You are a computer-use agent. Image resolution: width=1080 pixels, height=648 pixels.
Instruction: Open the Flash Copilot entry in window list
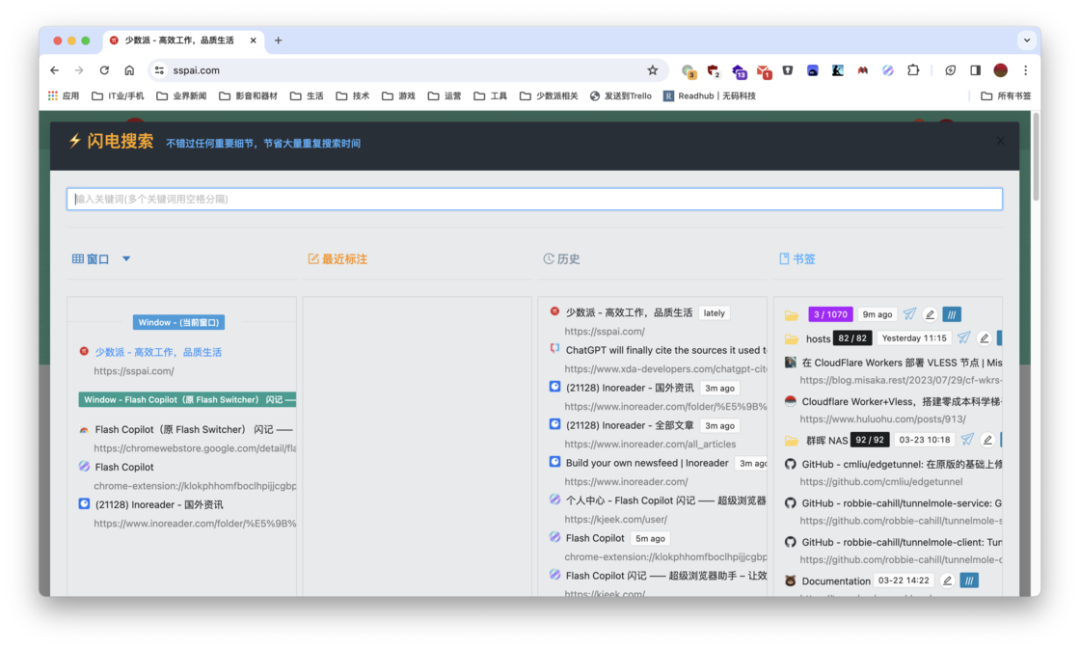click(124, 467)
